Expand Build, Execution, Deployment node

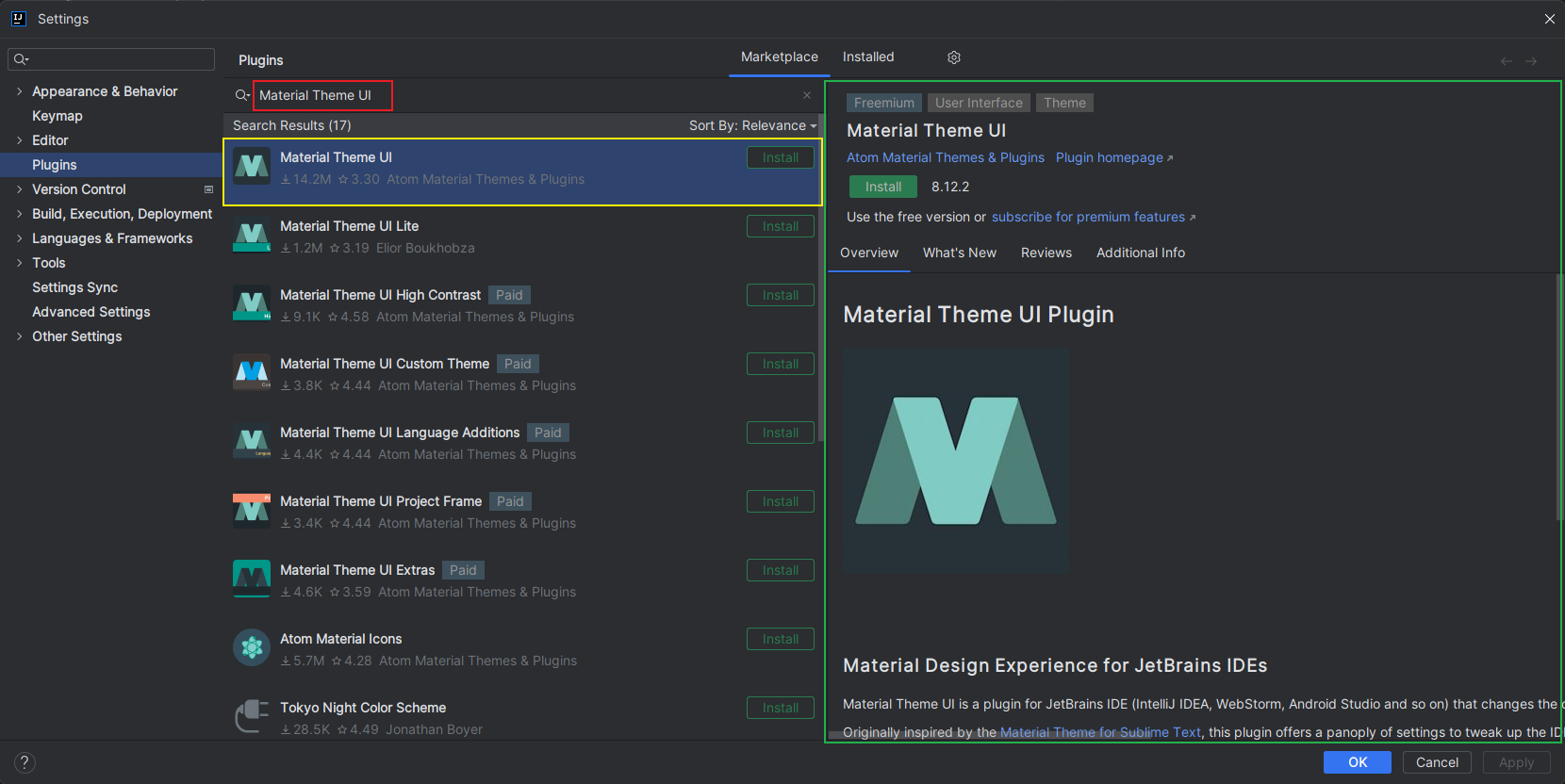(19, 214)
